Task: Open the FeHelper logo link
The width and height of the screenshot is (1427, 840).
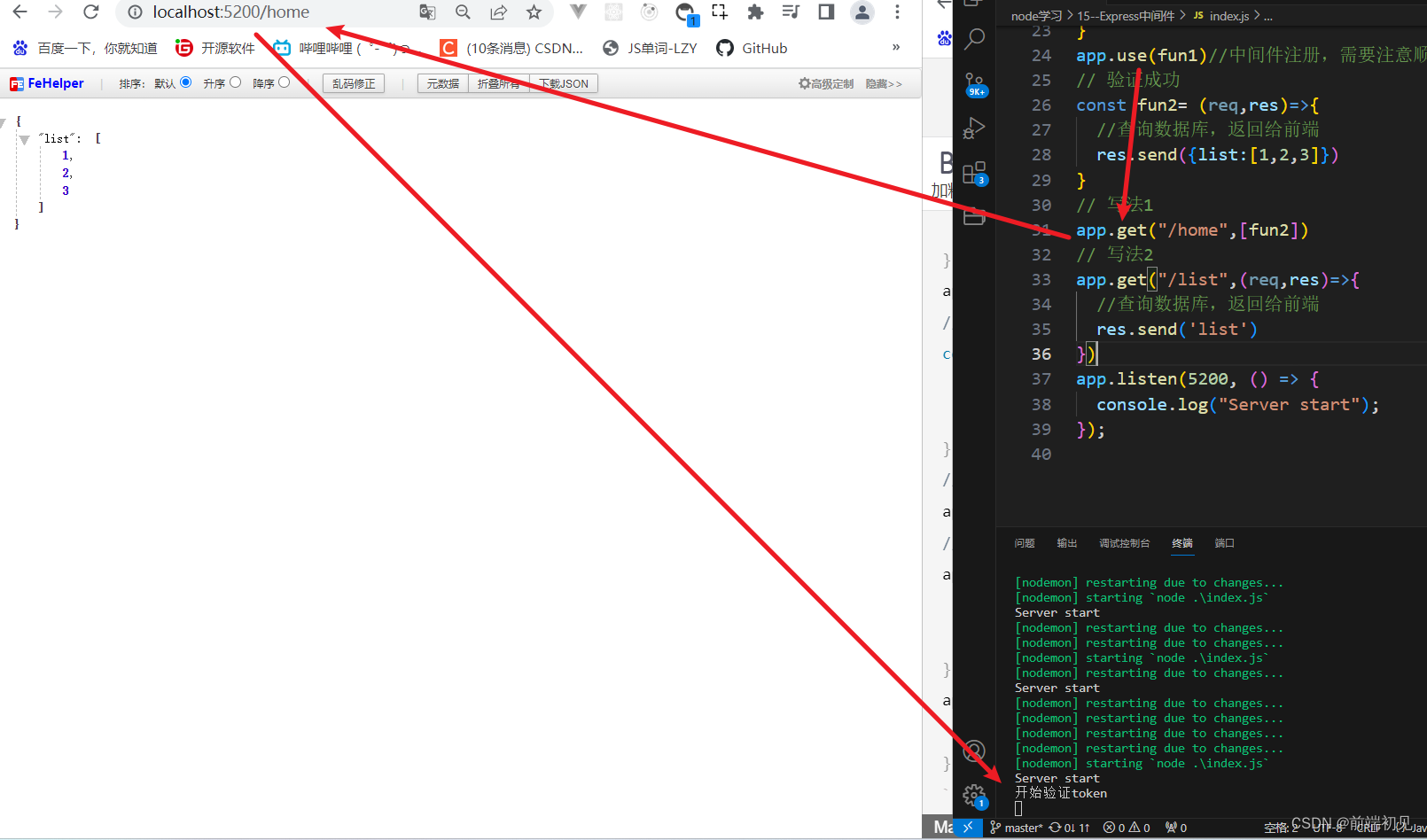Action: 47,83
